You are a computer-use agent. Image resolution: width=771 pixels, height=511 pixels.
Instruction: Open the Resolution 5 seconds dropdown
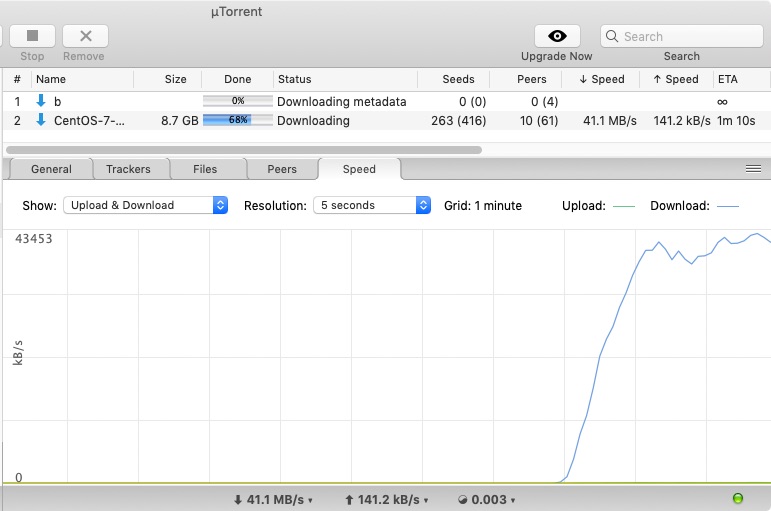coord(372,205)
